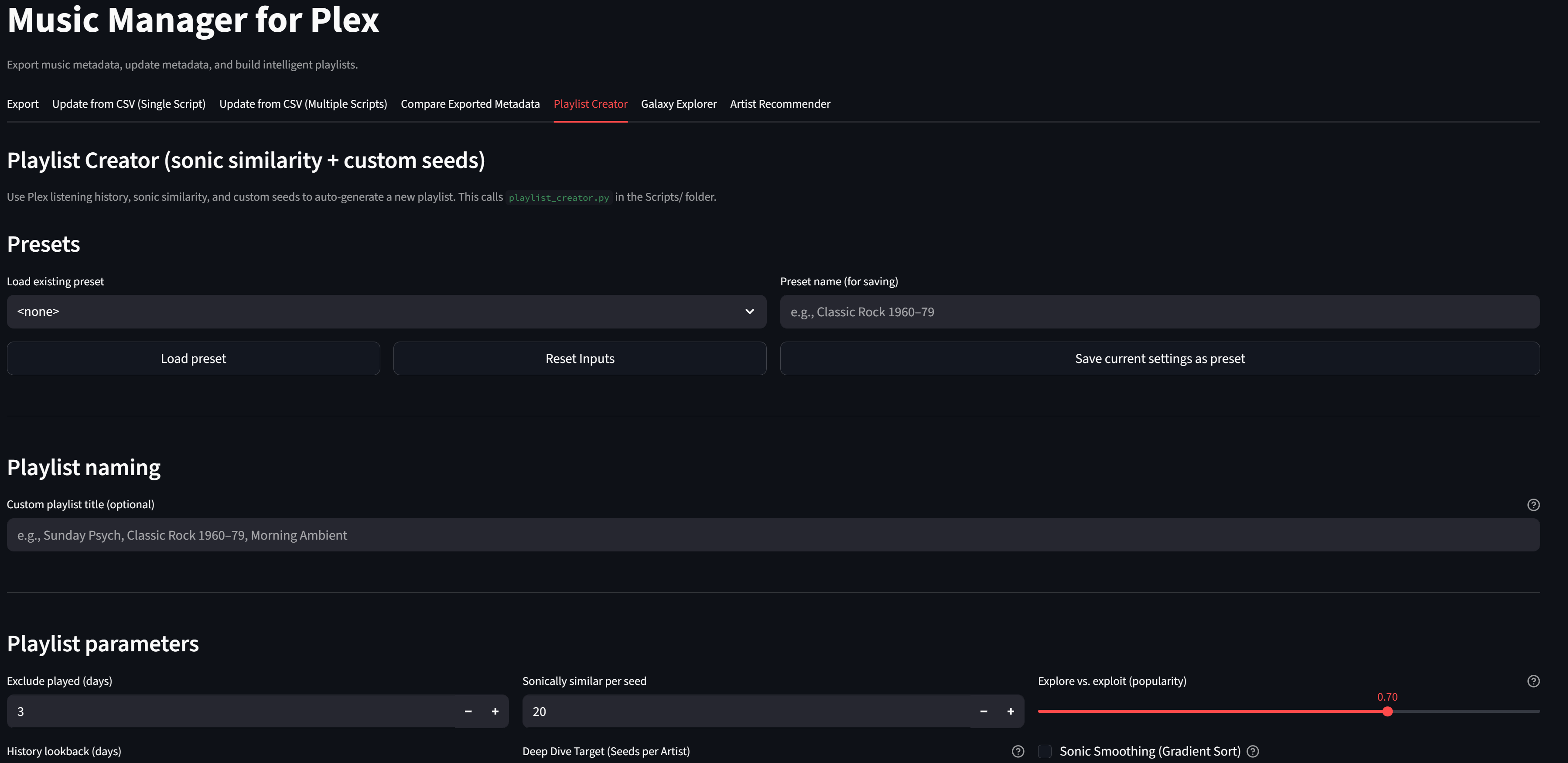Show help for Explore vs. exploit
The height and width of the screenshot is (763, 1568).
pos(1533,681)
